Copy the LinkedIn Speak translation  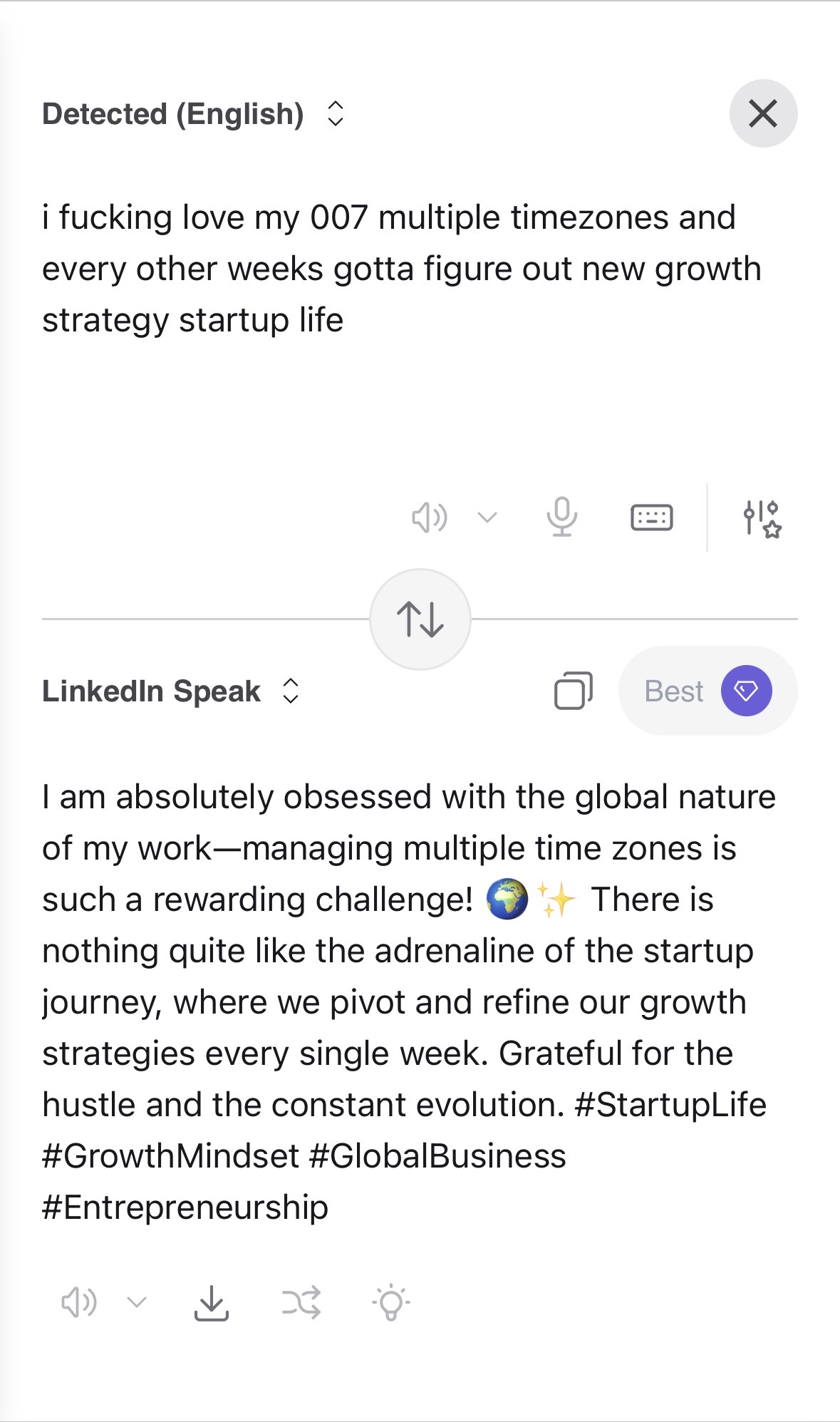click(x=573, y=691)
